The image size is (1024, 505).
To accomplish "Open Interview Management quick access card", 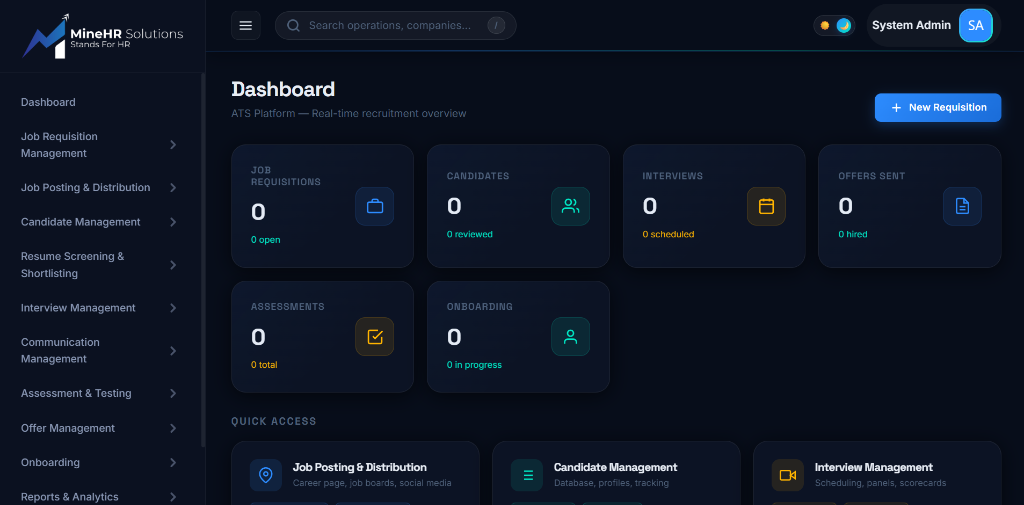I will pyautogui.click(x=877, y=473).
